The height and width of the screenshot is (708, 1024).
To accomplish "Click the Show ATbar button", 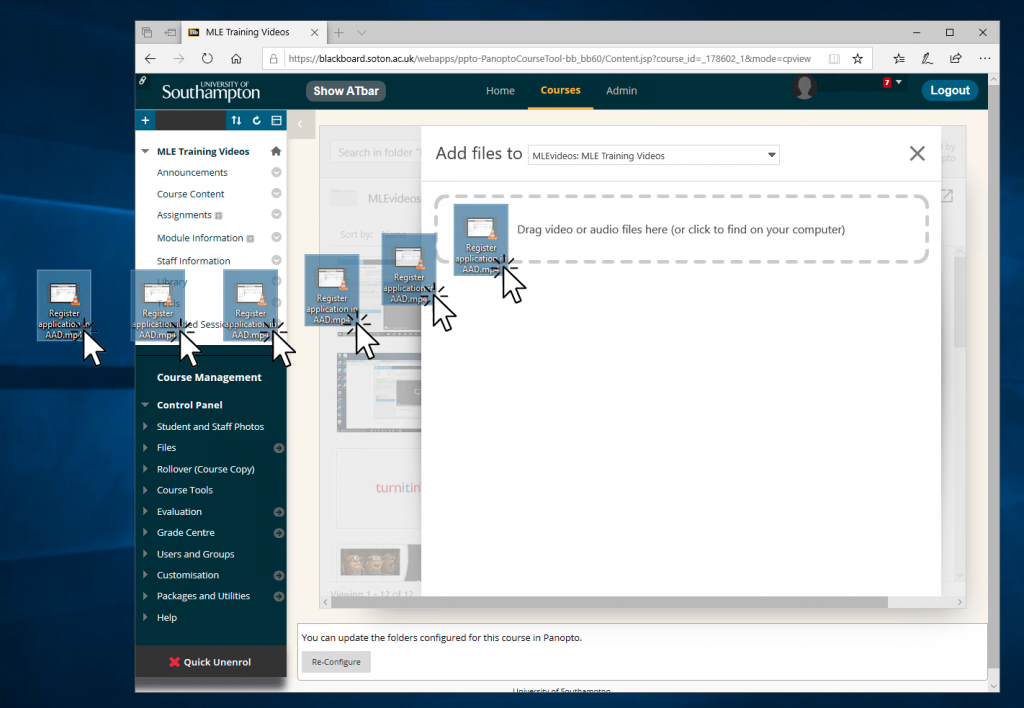I will [345, 91].
